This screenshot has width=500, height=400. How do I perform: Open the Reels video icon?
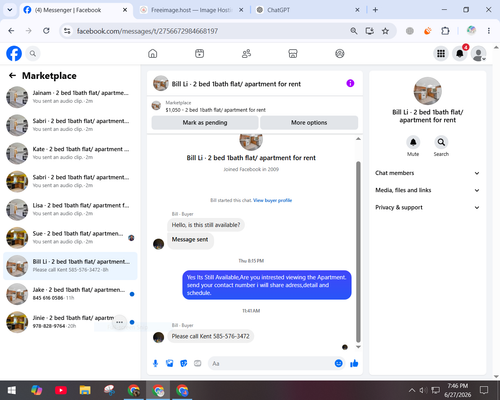(x=199, y=53)
